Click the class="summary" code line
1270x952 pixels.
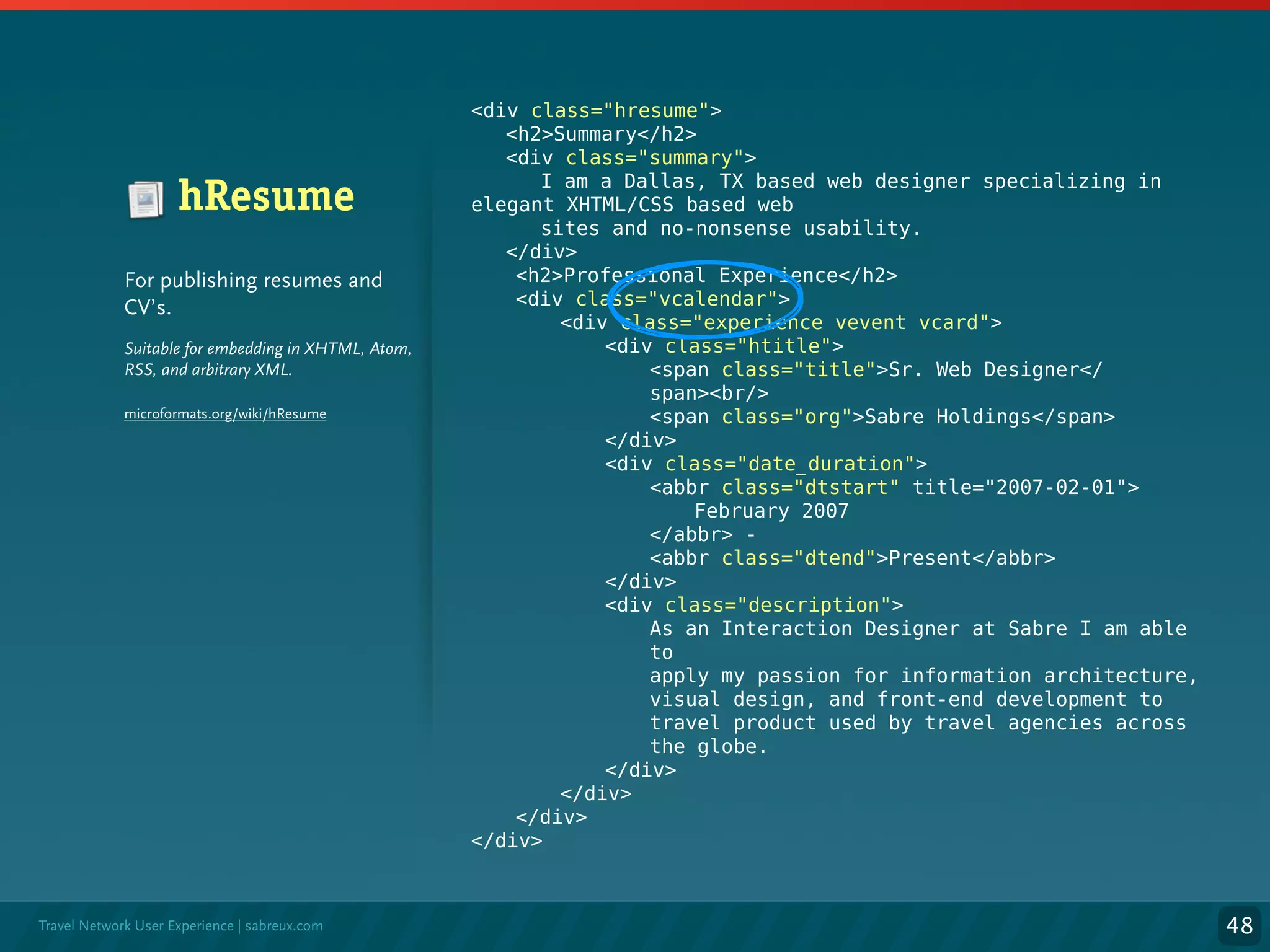631,157
